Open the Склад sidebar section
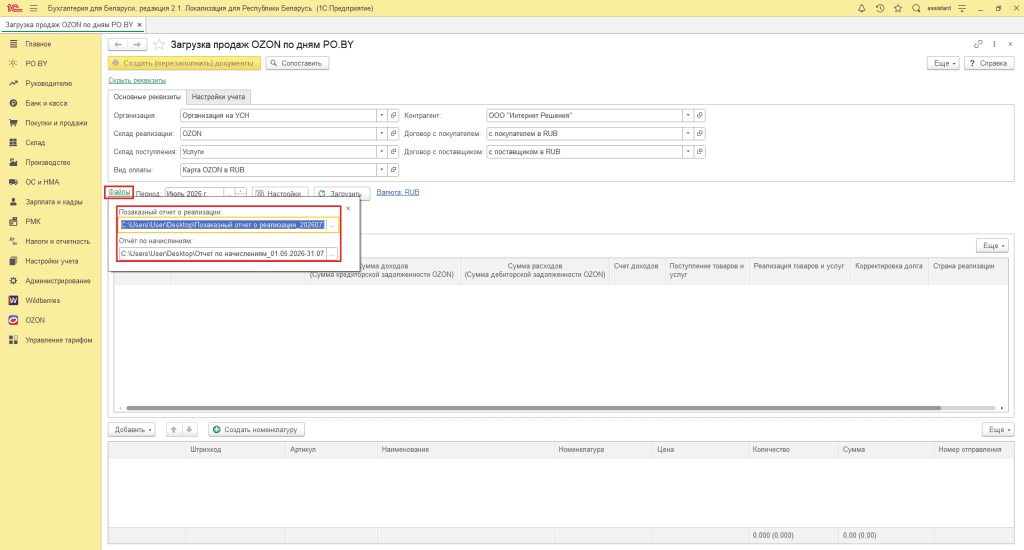The width and height of the screenshot is (1024, 550). click(35, 142)
